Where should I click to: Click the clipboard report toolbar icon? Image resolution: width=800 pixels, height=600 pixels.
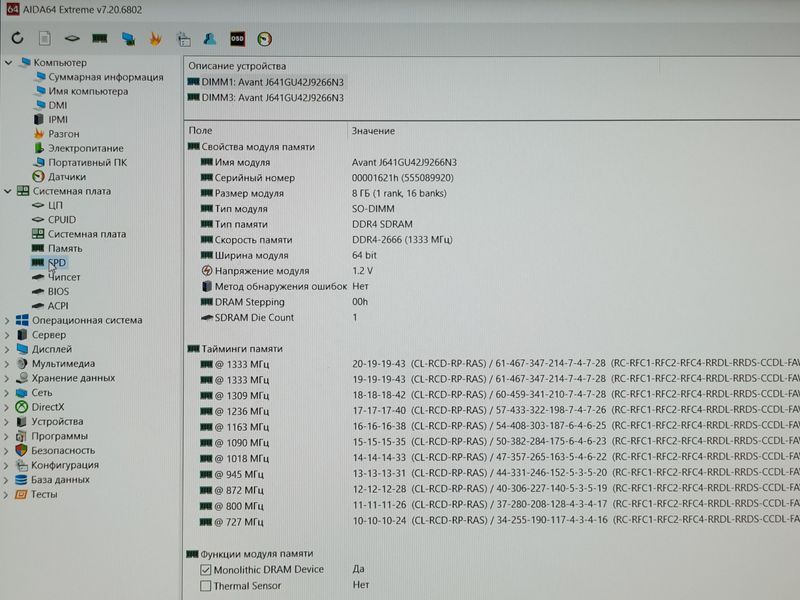(183, 39)
